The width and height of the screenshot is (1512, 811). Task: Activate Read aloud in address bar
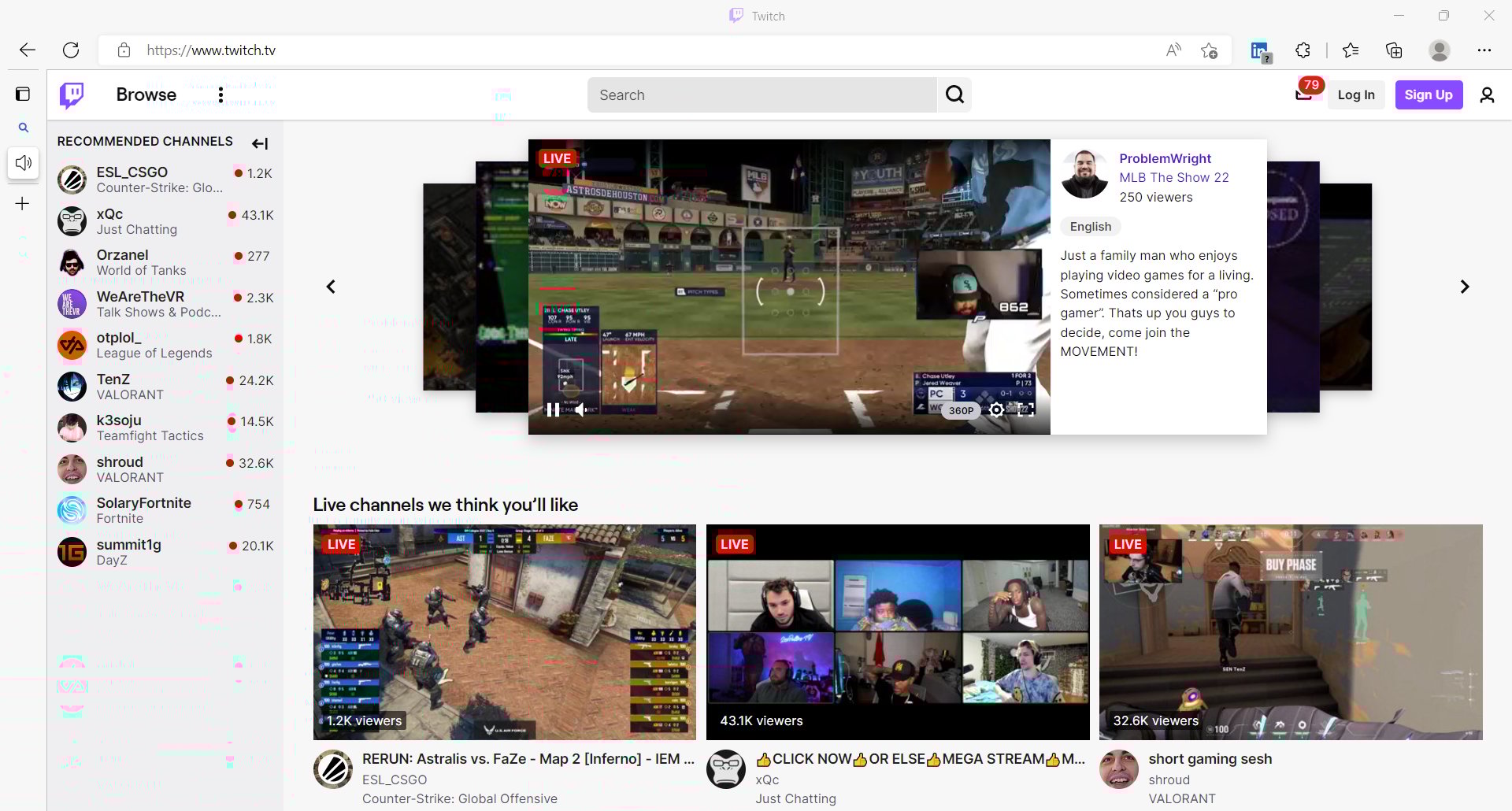pyautogui.click(x=1173, y=50)
